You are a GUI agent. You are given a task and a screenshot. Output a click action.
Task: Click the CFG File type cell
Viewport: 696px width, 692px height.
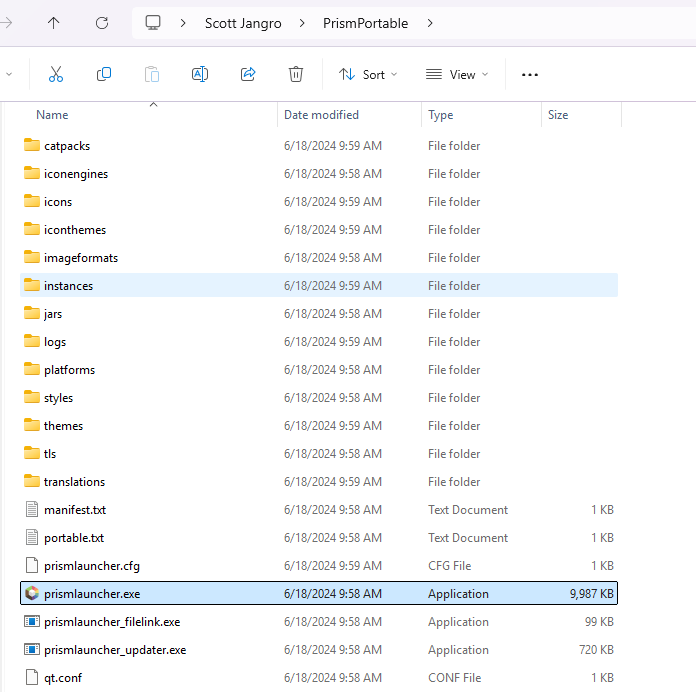click(449, 565)
